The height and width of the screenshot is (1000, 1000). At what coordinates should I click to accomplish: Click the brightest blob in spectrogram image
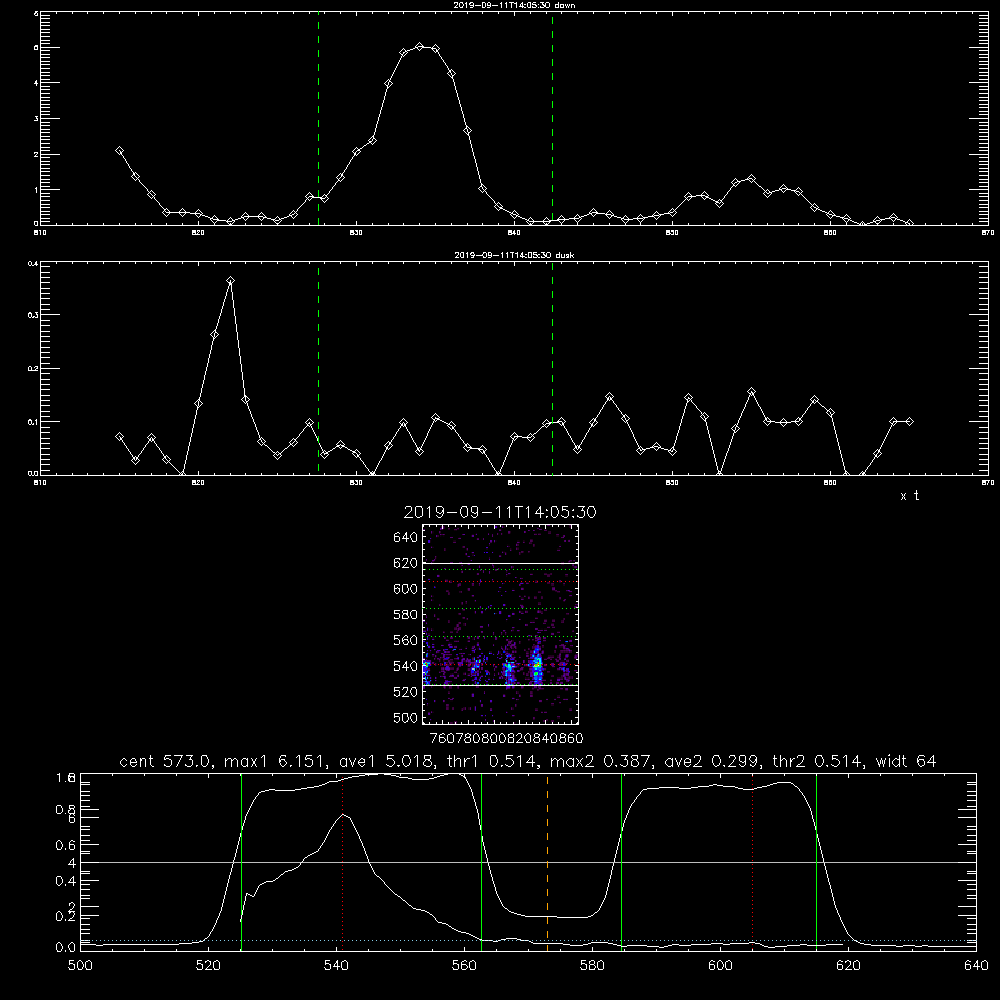[x=537, y=665]
